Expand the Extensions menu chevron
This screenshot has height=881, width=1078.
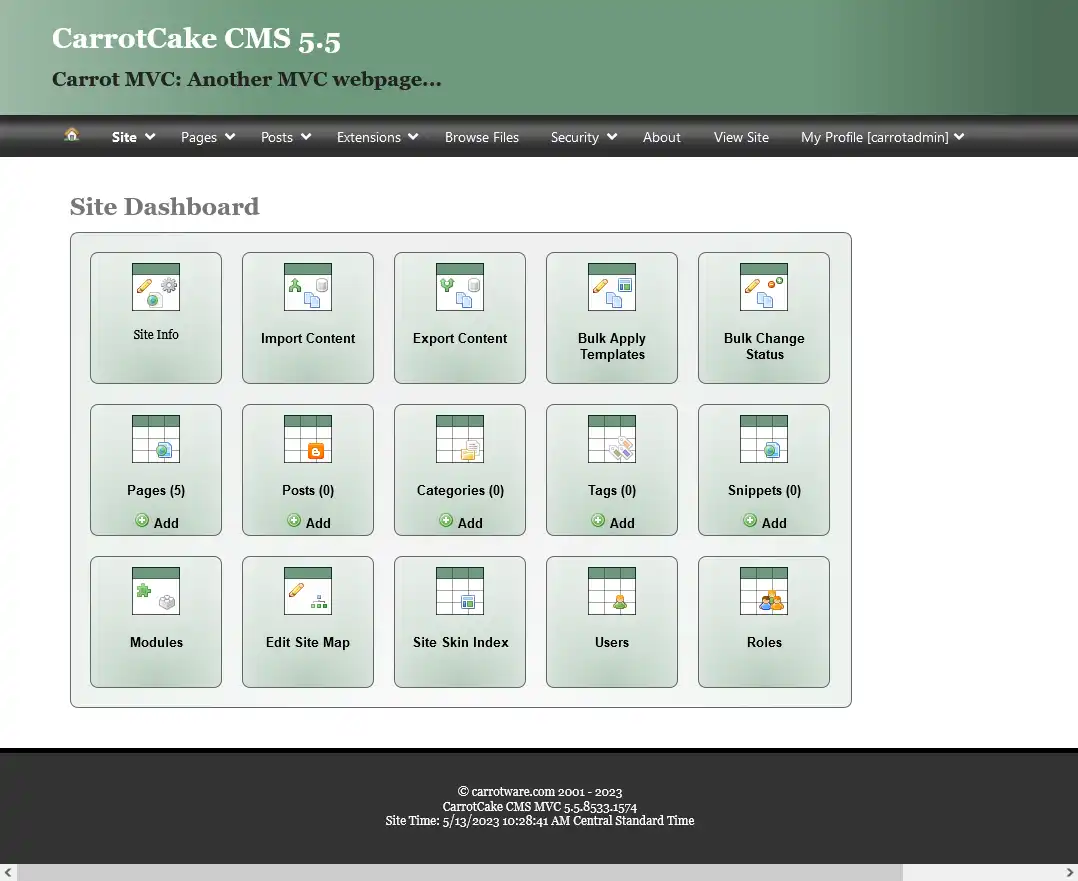pyautogui.click(x=413, y=137)
